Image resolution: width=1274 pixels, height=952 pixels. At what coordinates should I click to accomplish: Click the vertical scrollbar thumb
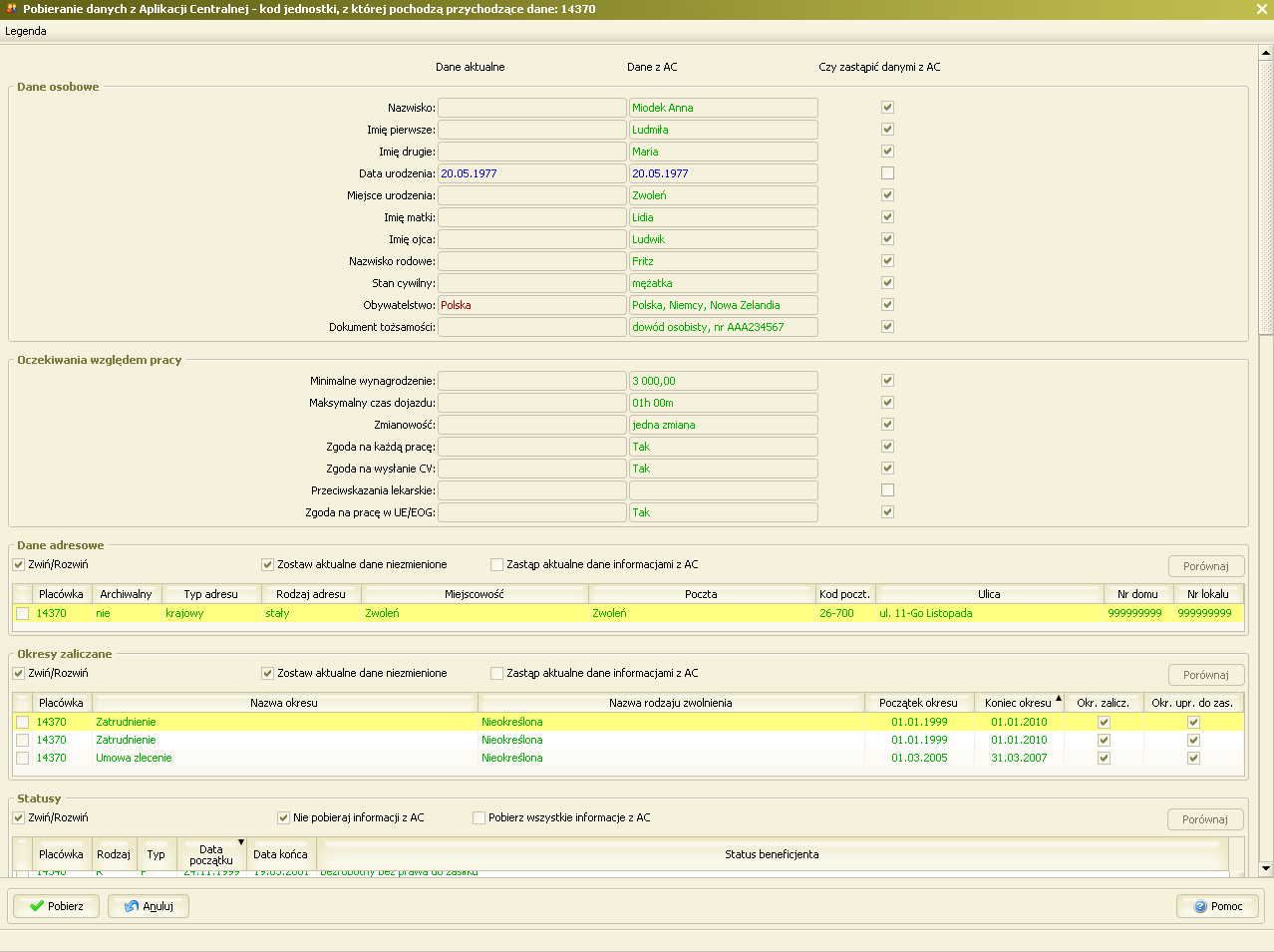[1266, 196]
